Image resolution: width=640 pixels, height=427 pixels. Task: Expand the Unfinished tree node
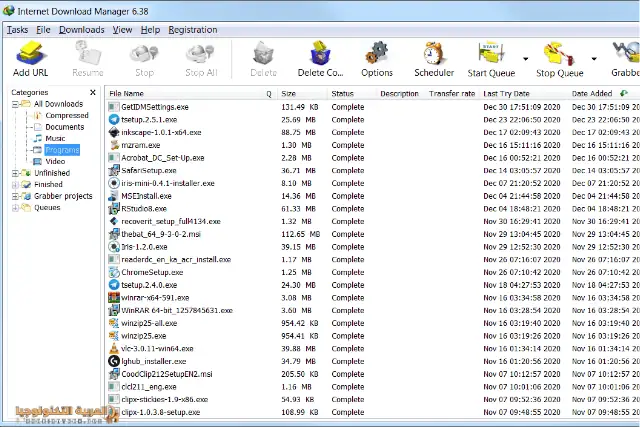tap(15, 173)
